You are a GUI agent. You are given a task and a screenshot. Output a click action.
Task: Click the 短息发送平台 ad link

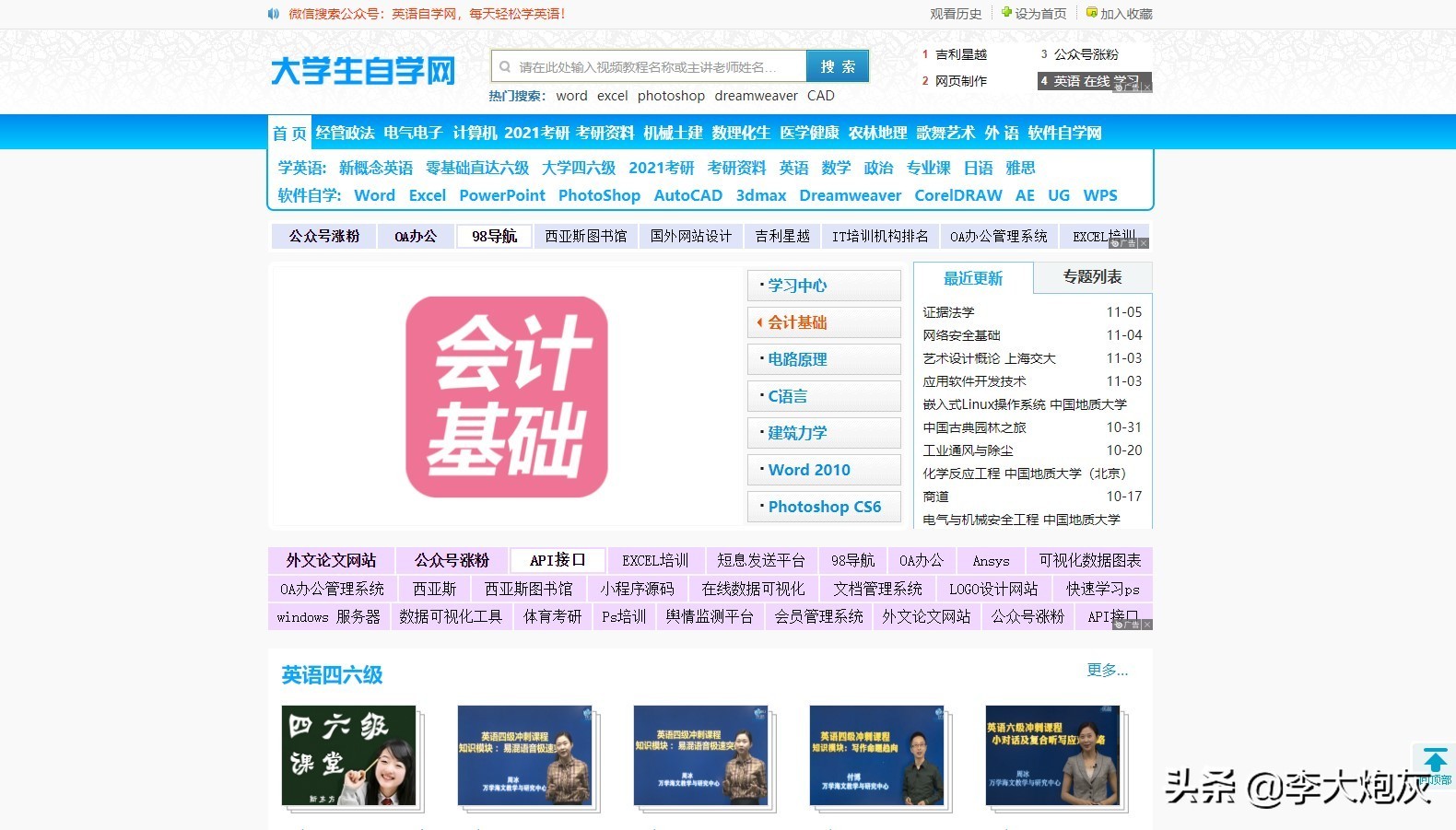coord(761,560)
